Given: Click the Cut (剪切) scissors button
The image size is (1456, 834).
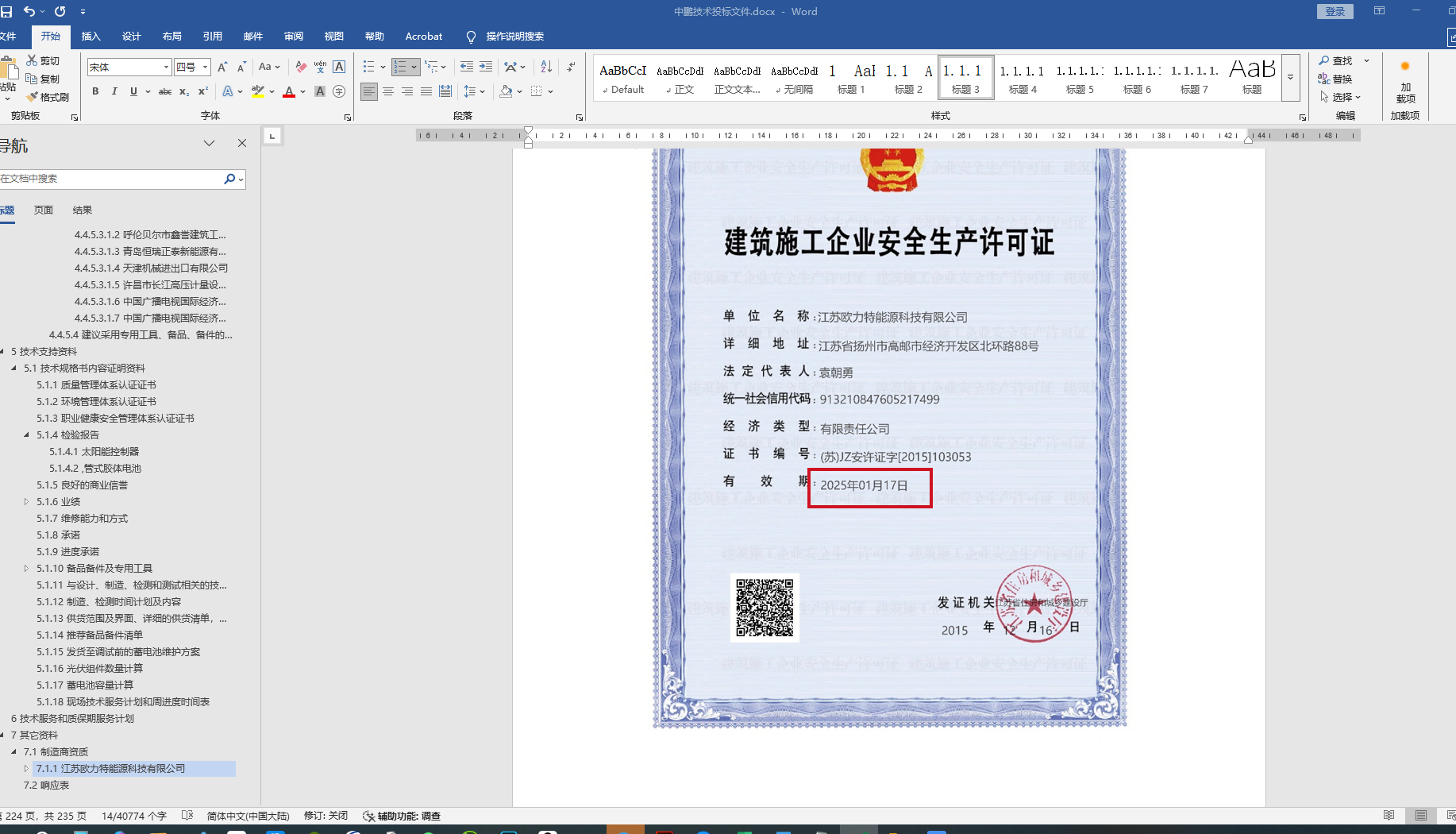Looking at the screenshot, I should click(x=43, y=60).
